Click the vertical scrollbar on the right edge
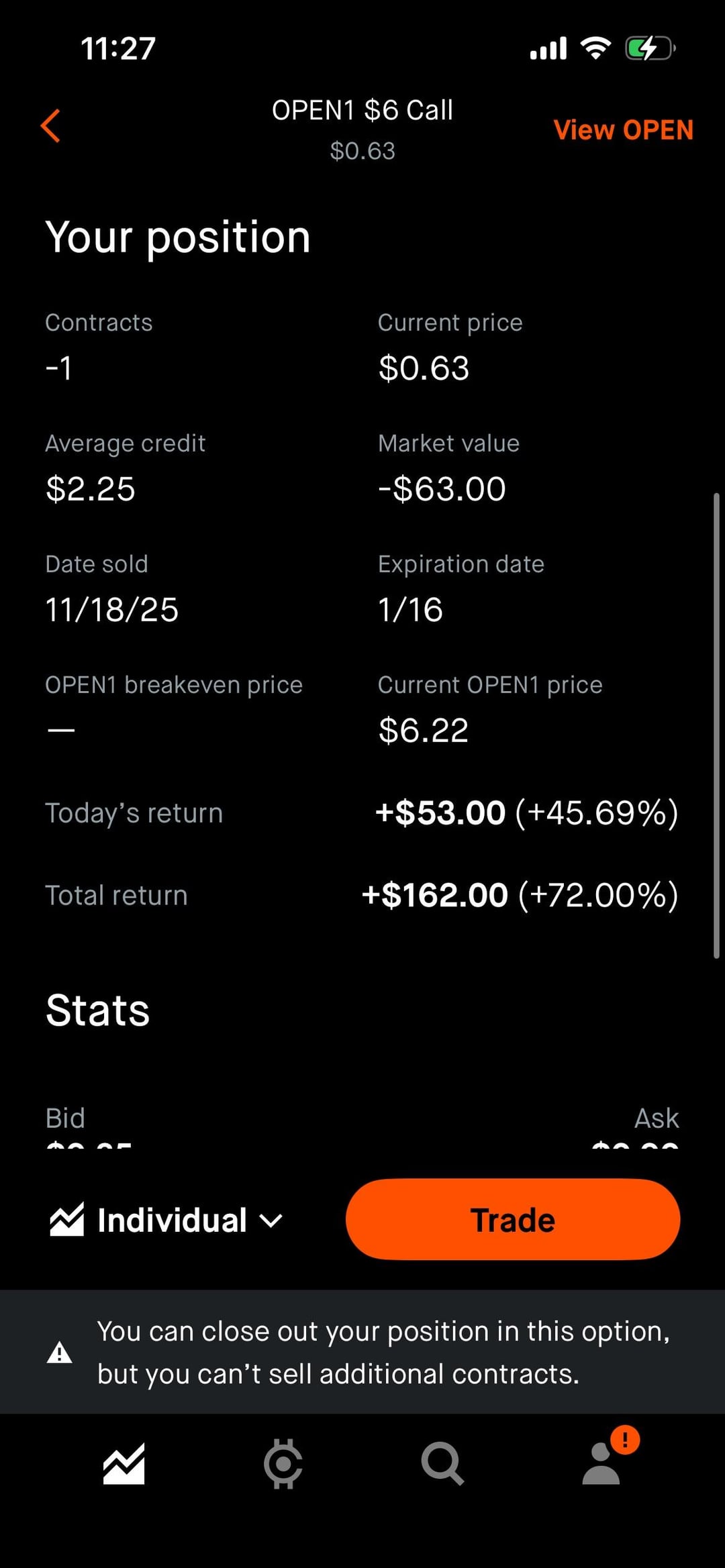Viewport: 725px width, 1568px height. (716, 725)
